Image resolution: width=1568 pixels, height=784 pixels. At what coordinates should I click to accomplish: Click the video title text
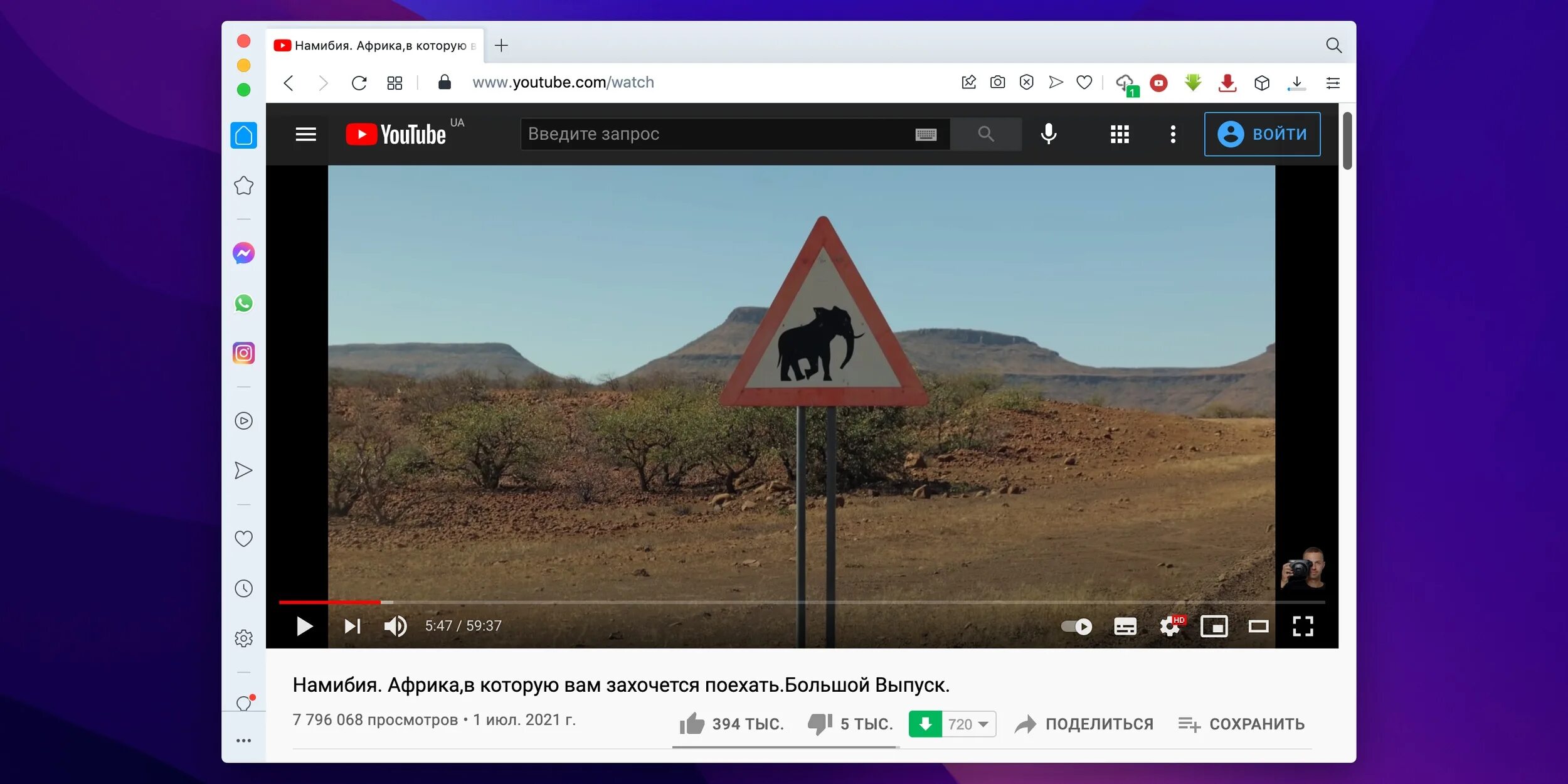click(x=621, y=685)
